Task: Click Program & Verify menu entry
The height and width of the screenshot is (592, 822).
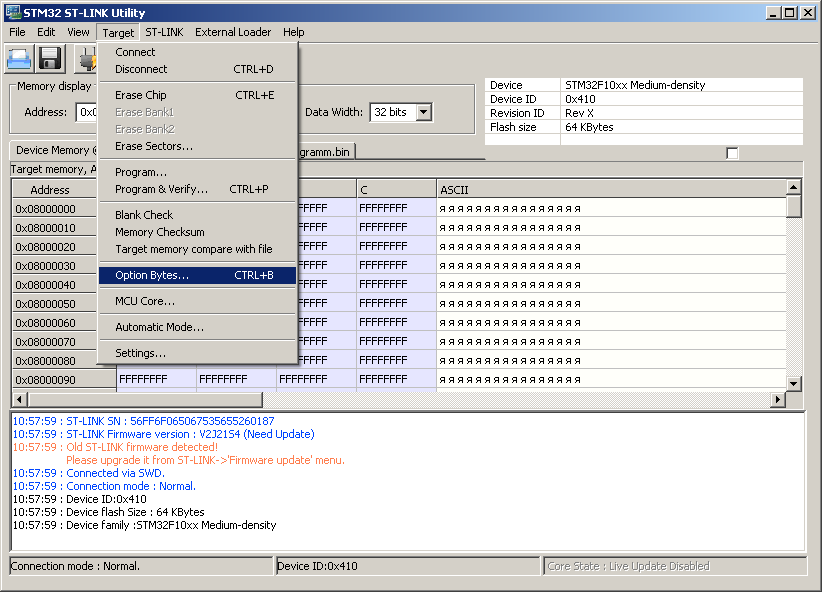Action: (161, 189)
